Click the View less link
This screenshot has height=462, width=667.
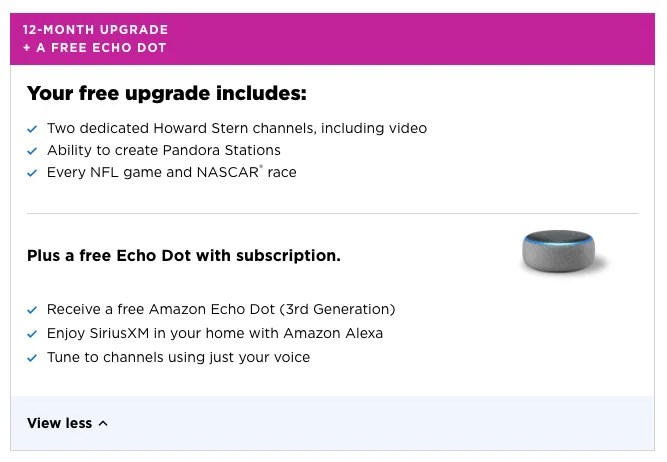[59, 423]
